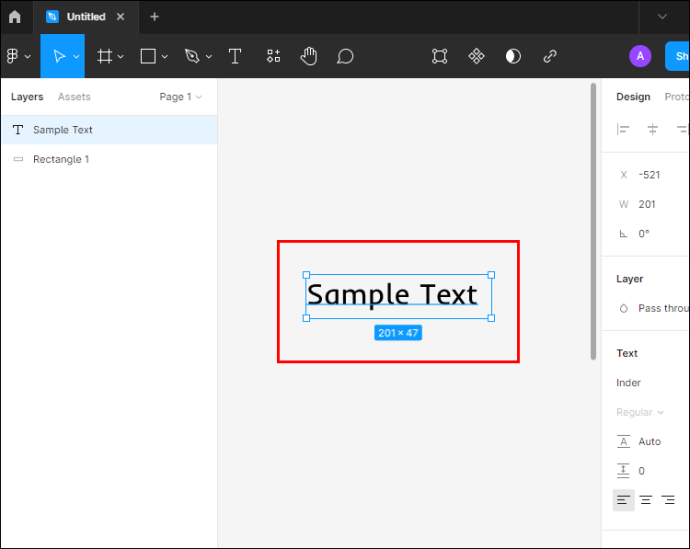Select the Comment tool

click(345, 56)
